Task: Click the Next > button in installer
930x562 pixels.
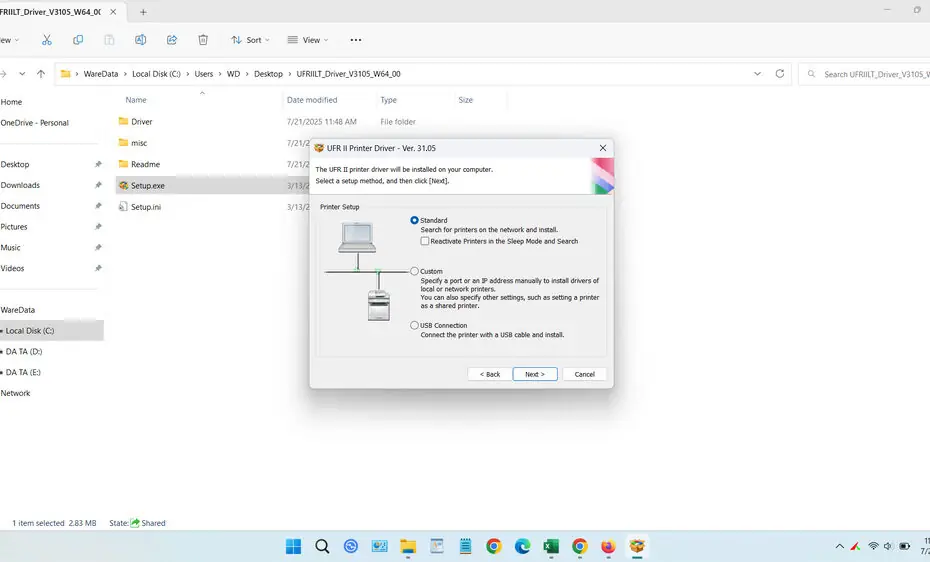Action: 535,374
